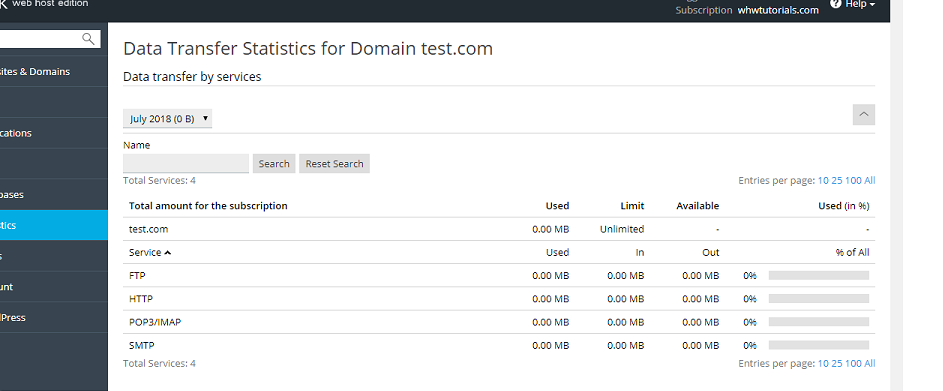Click the 'Data transfer by services' heading
The height and width of the screenshot is (391, 943).
(192, 76)
